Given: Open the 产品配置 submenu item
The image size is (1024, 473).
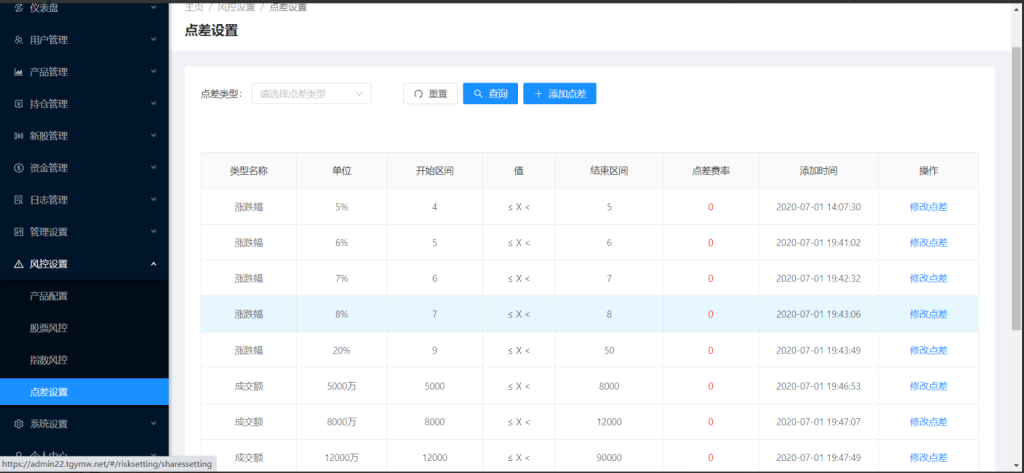Looking at the screenshot, I should tap(84, 296).
